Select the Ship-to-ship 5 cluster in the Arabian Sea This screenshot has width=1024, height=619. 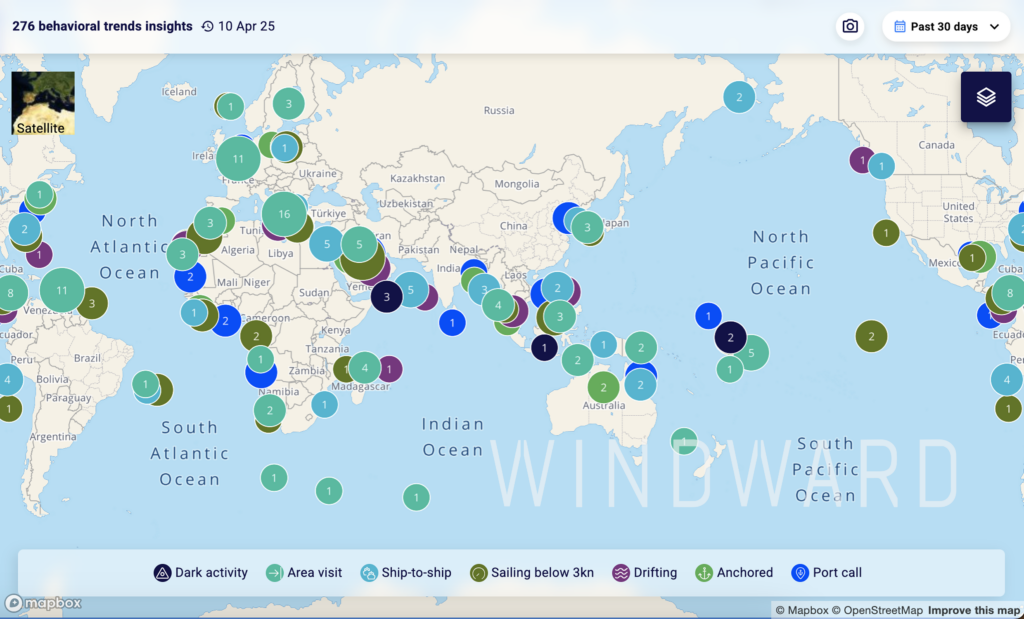411,290
